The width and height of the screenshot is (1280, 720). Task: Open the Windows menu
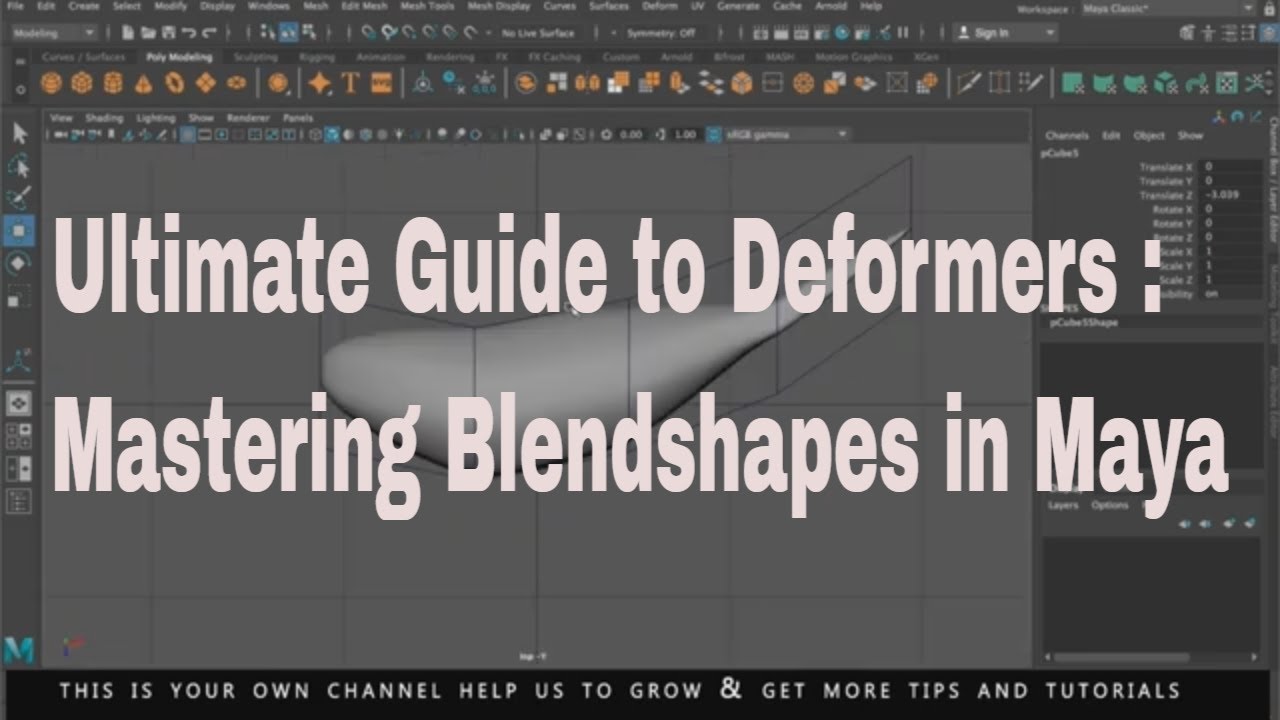[x=269, y=6]
